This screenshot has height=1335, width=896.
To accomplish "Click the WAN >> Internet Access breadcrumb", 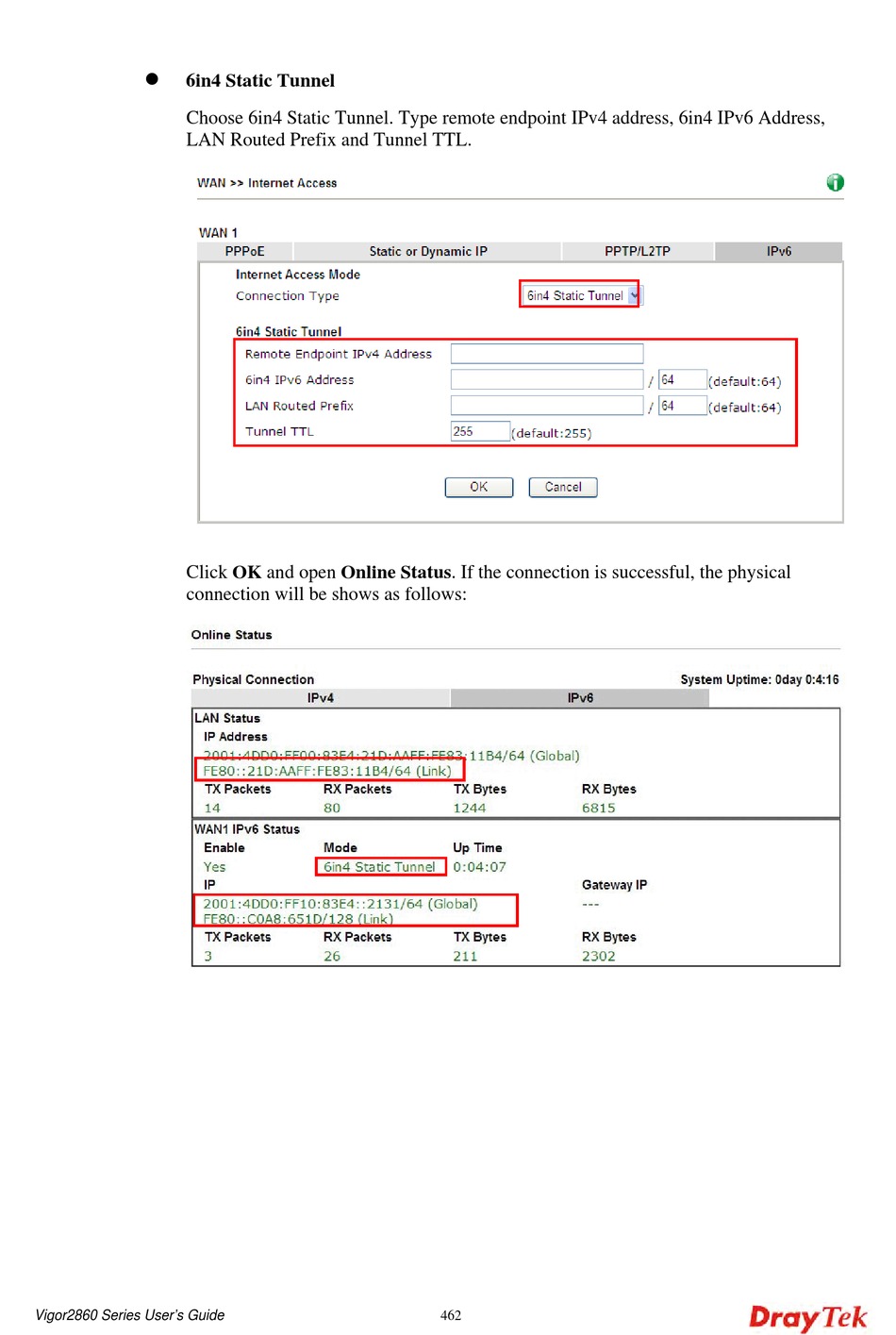I will (267, 183).
